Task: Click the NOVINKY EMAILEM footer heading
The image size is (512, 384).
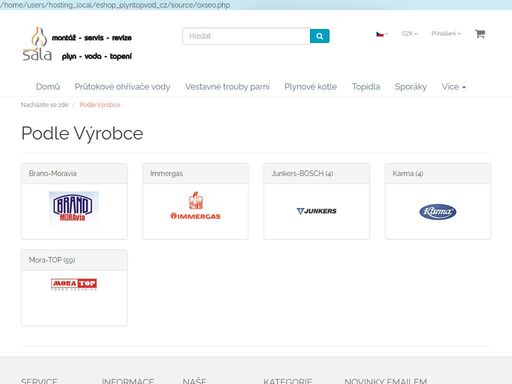Action: (386, 381)
